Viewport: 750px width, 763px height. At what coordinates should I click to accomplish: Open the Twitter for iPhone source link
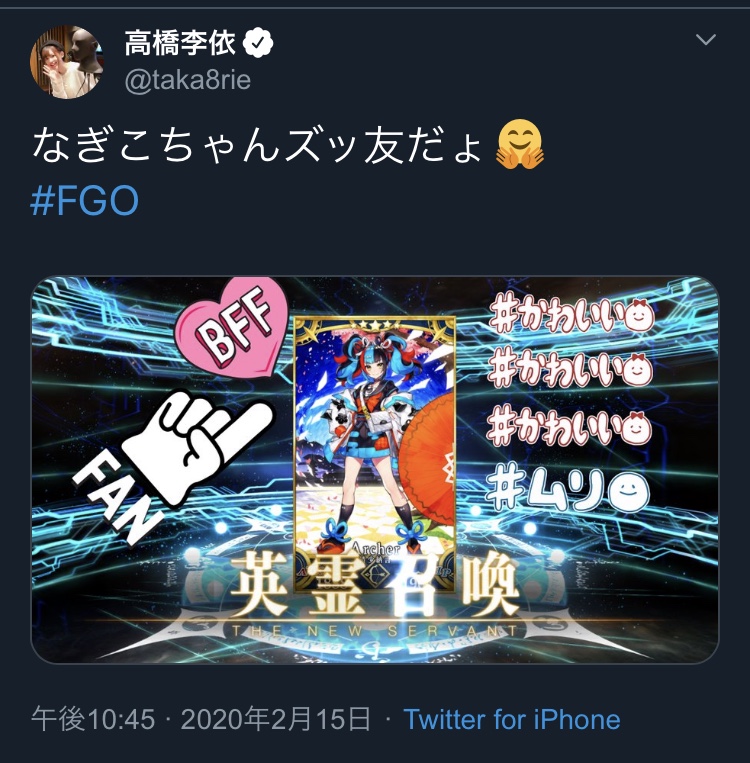click(x=512, y=719)
